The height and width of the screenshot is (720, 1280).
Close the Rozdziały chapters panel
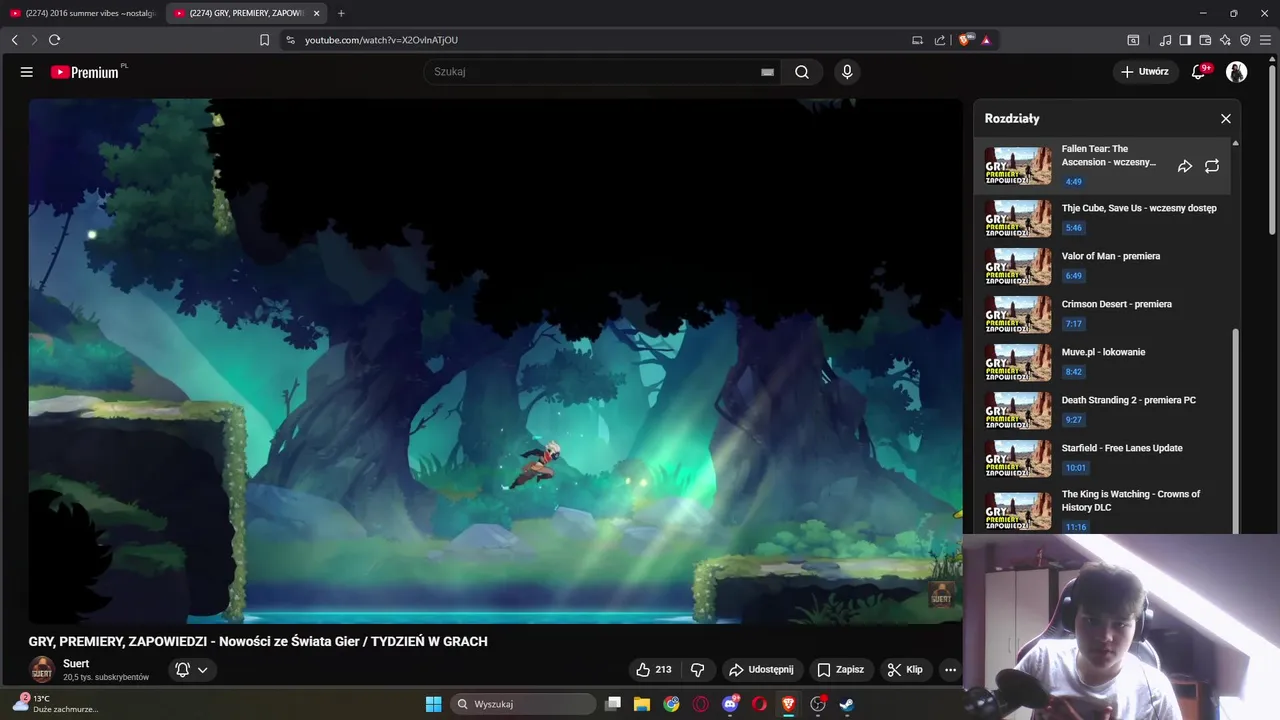pyautogui.click(x=1226, y=118)
